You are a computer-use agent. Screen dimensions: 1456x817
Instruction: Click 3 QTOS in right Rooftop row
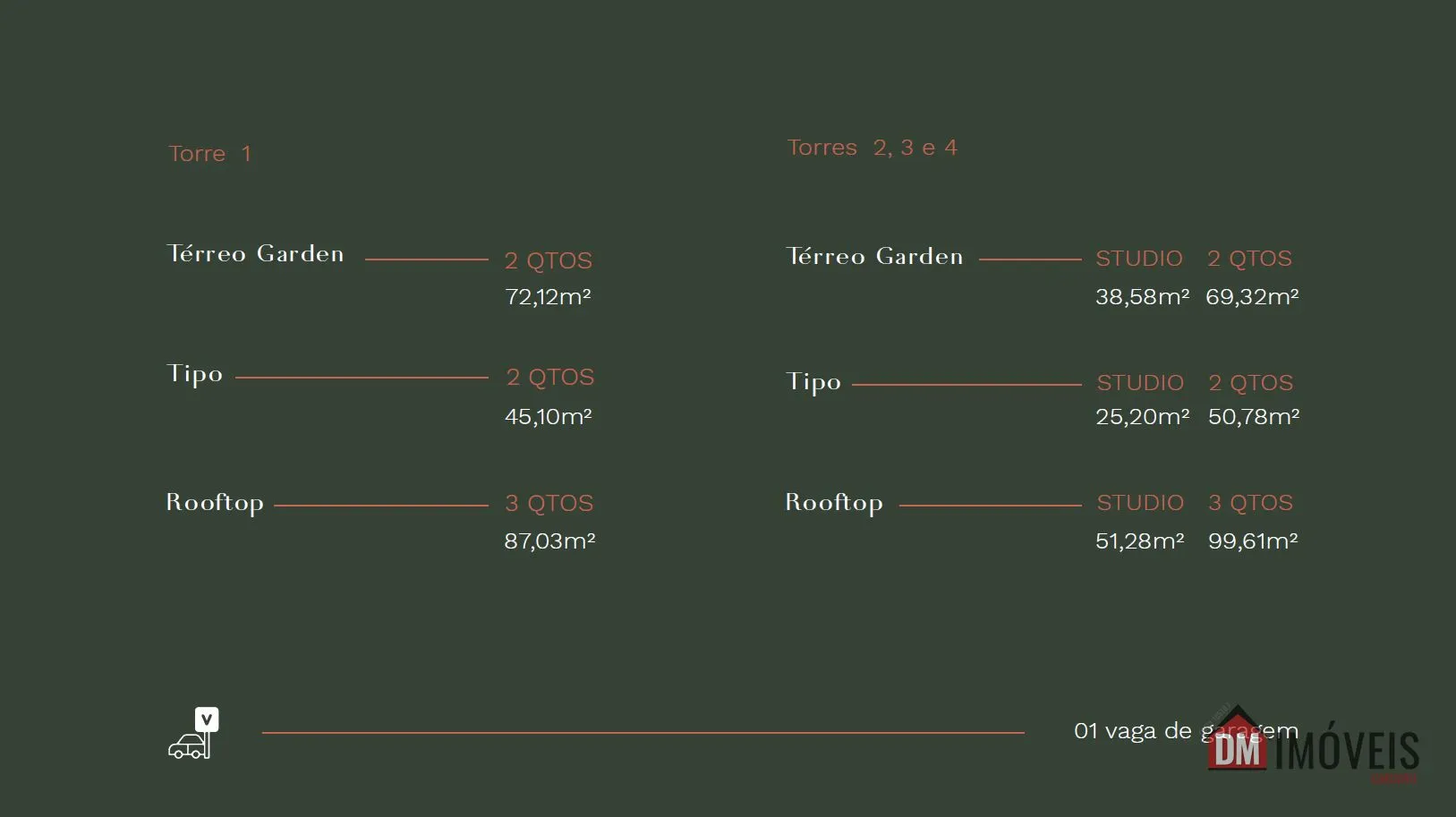tap(1250, 503)
